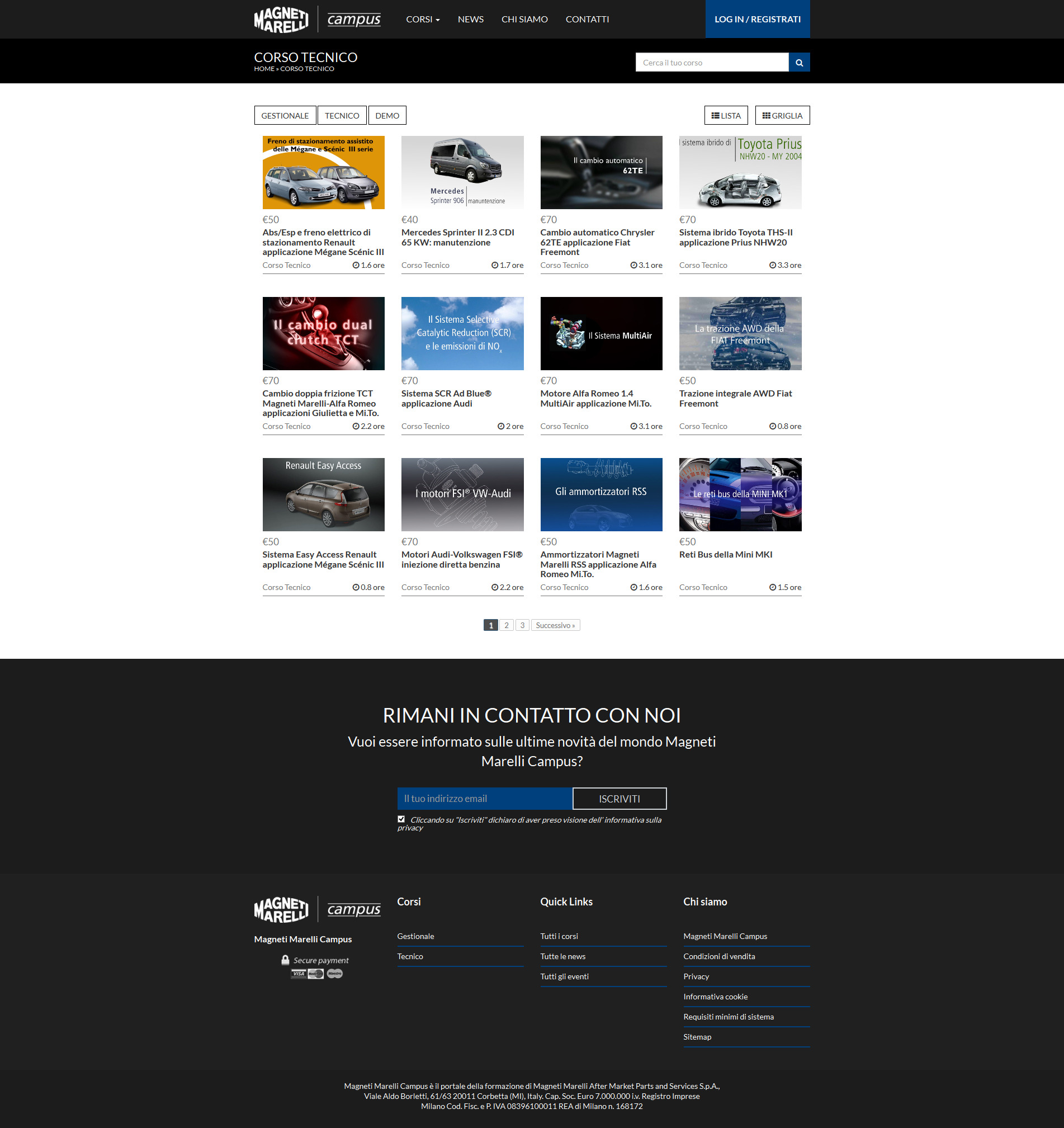Open the Renault Mégane Scénic parking brake thumbnail
The image size is (1064, 1128).
323,172
